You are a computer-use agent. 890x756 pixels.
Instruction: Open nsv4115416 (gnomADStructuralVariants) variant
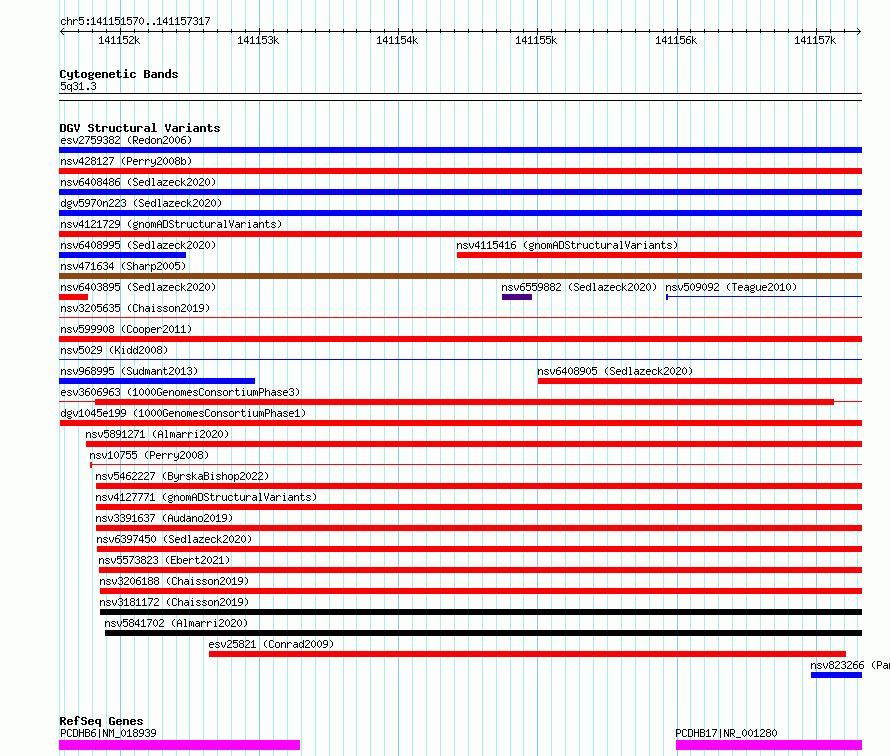(567, 245)
